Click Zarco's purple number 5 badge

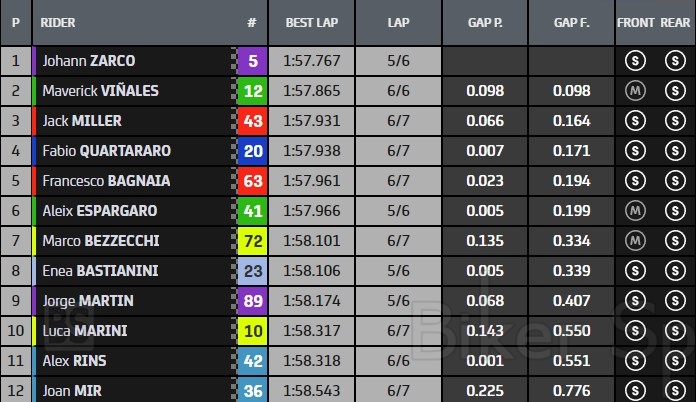253,61
